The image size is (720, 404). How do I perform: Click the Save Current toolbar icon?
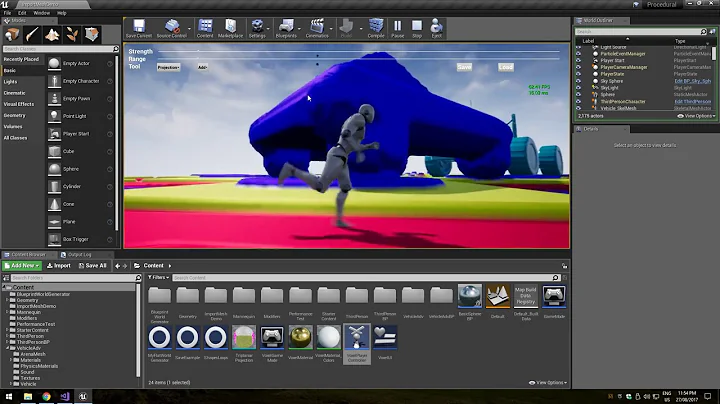pyautogui.click(x=139, y=28)
